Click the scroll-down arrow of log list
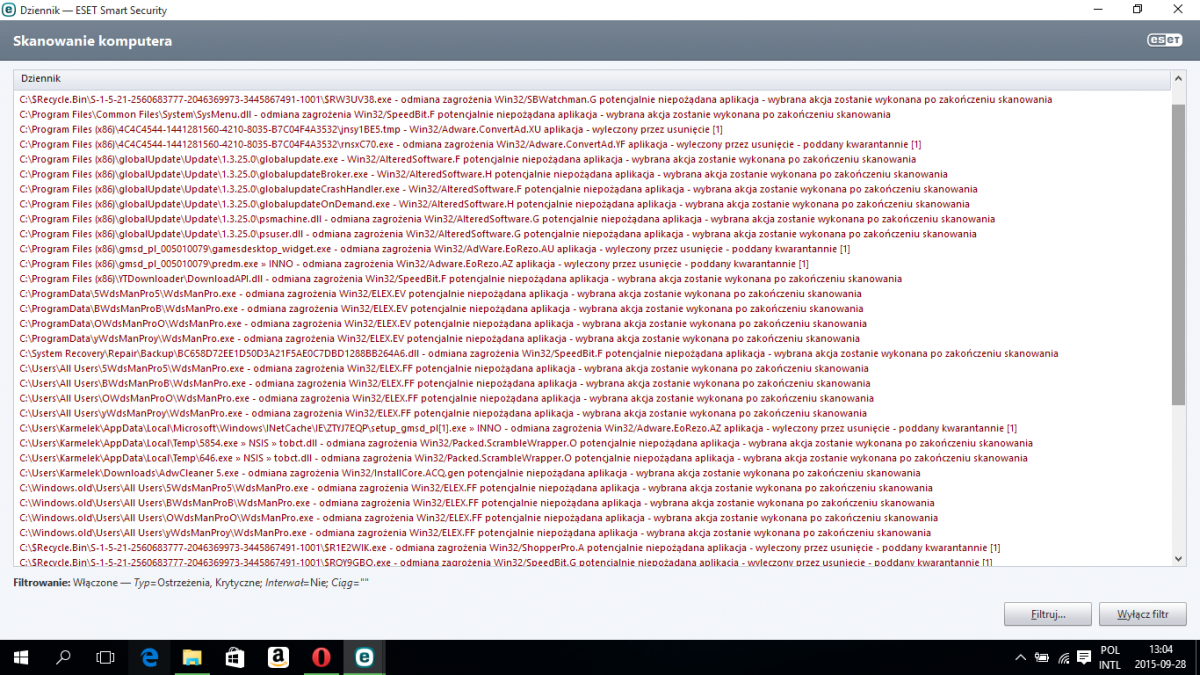Image resolution: width=1200 pixels, height=675 pixels. (x=1178, y=559)
